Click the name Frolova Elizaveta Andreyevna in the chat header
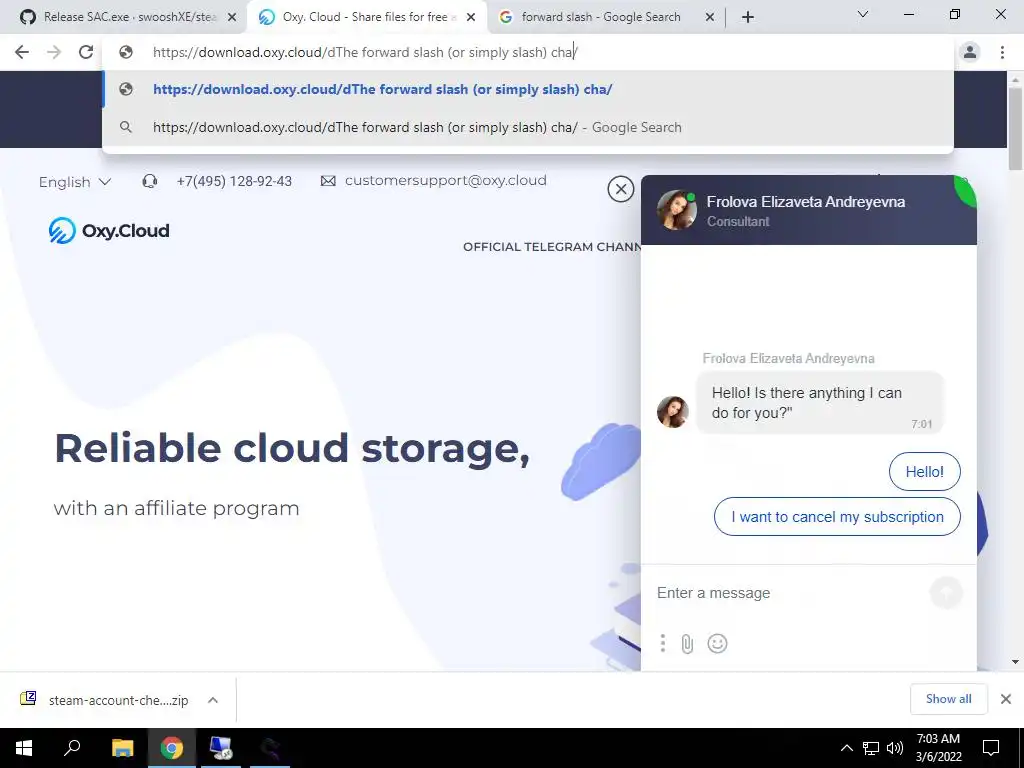Viewport: 1024px width, 768px height. coord(805,202)
